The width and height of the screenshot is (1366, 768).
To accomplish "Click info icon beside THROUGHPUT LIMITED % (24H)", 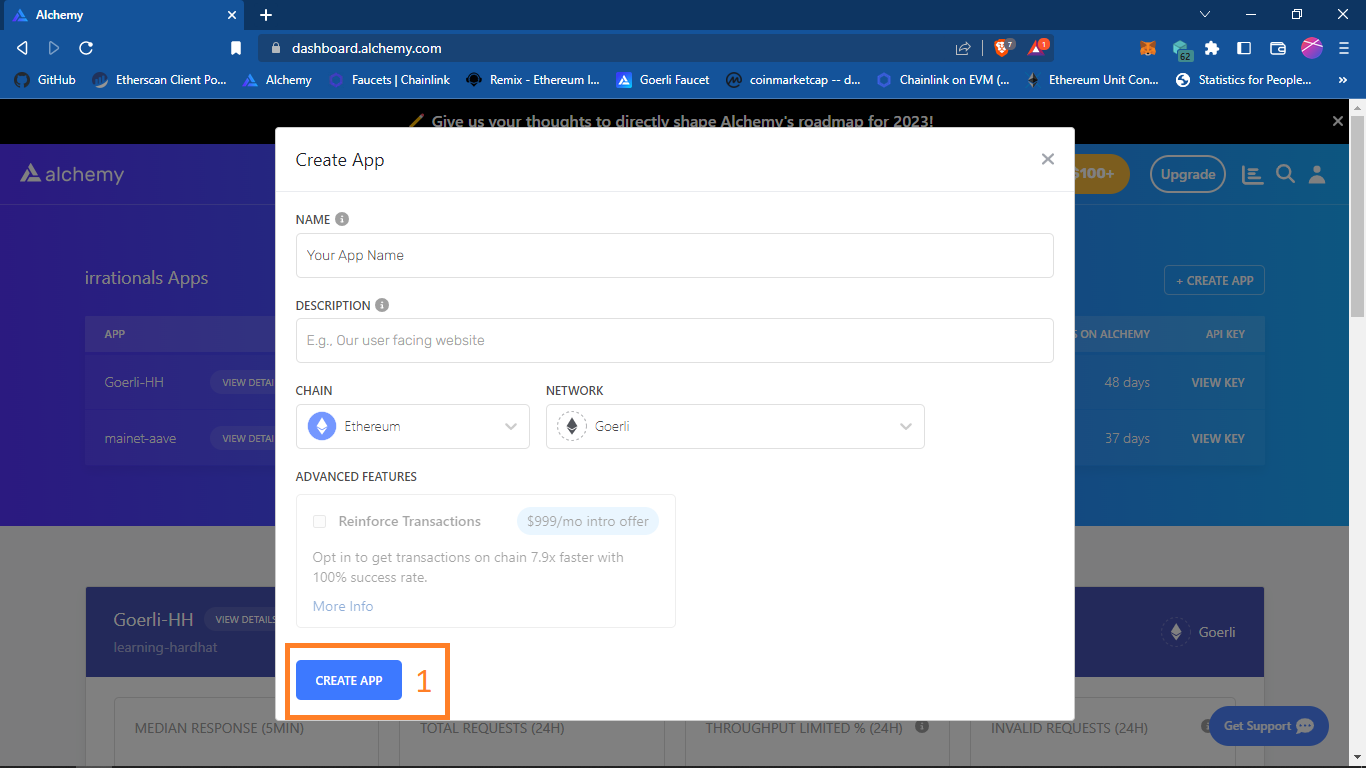I will click(x=922, y=727).
